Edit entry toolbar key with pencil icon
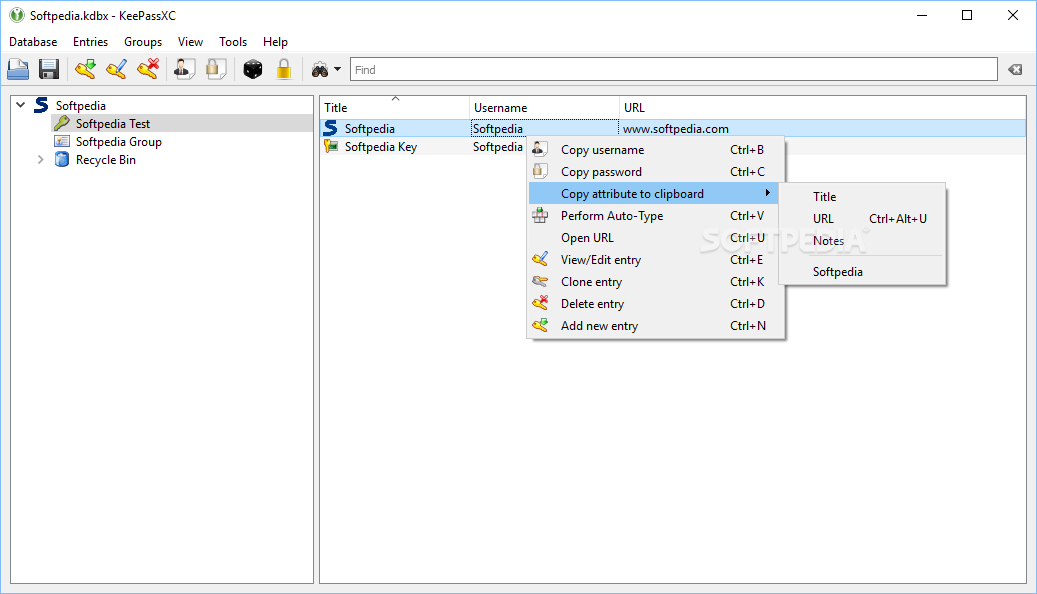The height and width of the screenshot is (594, 1037). coord(116,69)
